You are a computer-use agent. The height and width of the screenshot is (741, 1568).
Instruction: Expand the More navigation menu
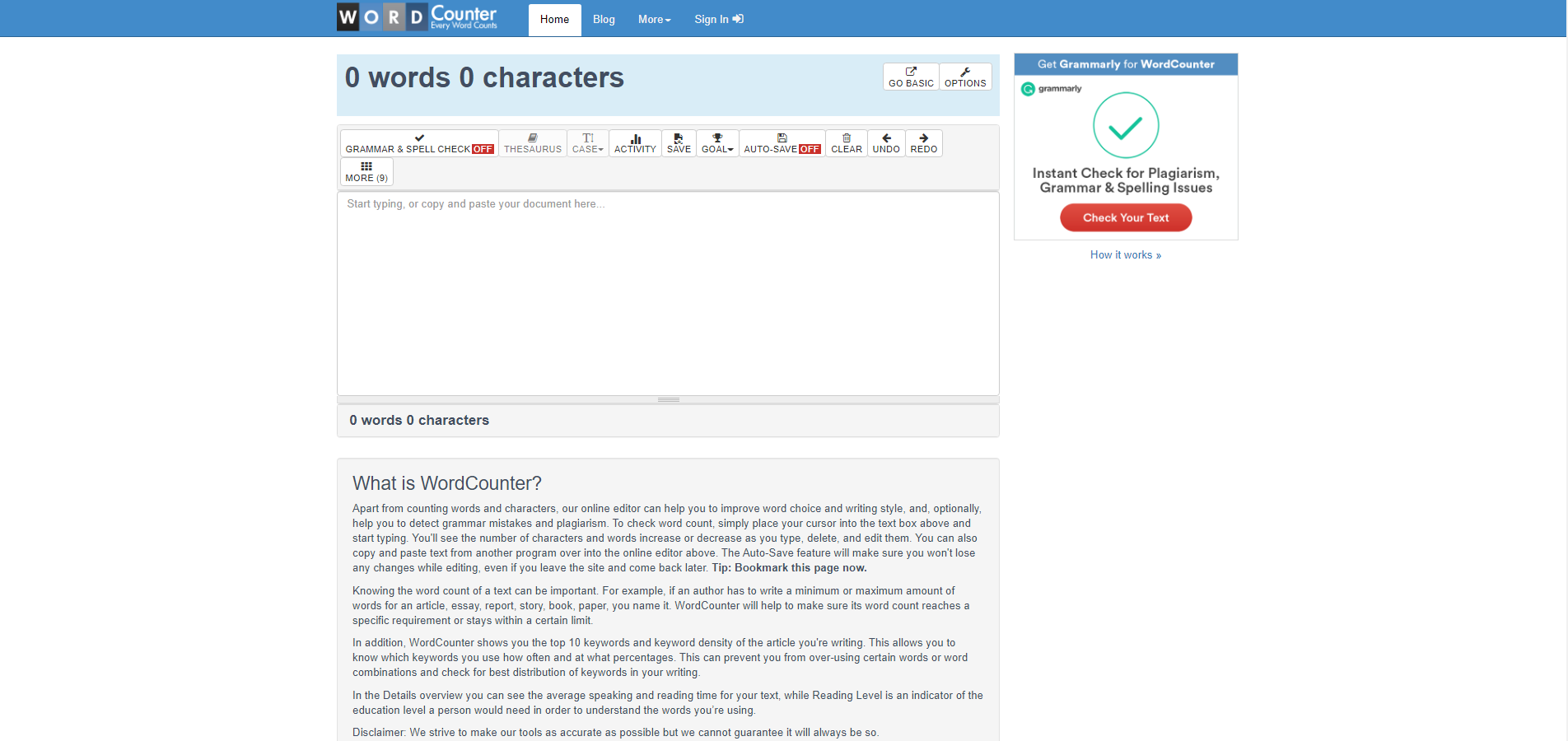[654, 20]
